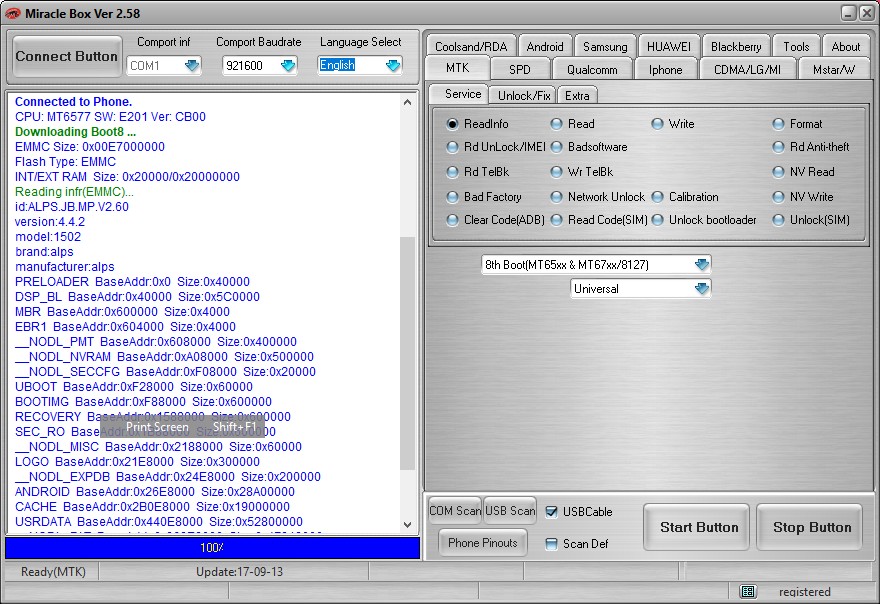This screenshot has height=604, width=880.
Task: Click the COM Scan button
Action: tap(455, 511)
